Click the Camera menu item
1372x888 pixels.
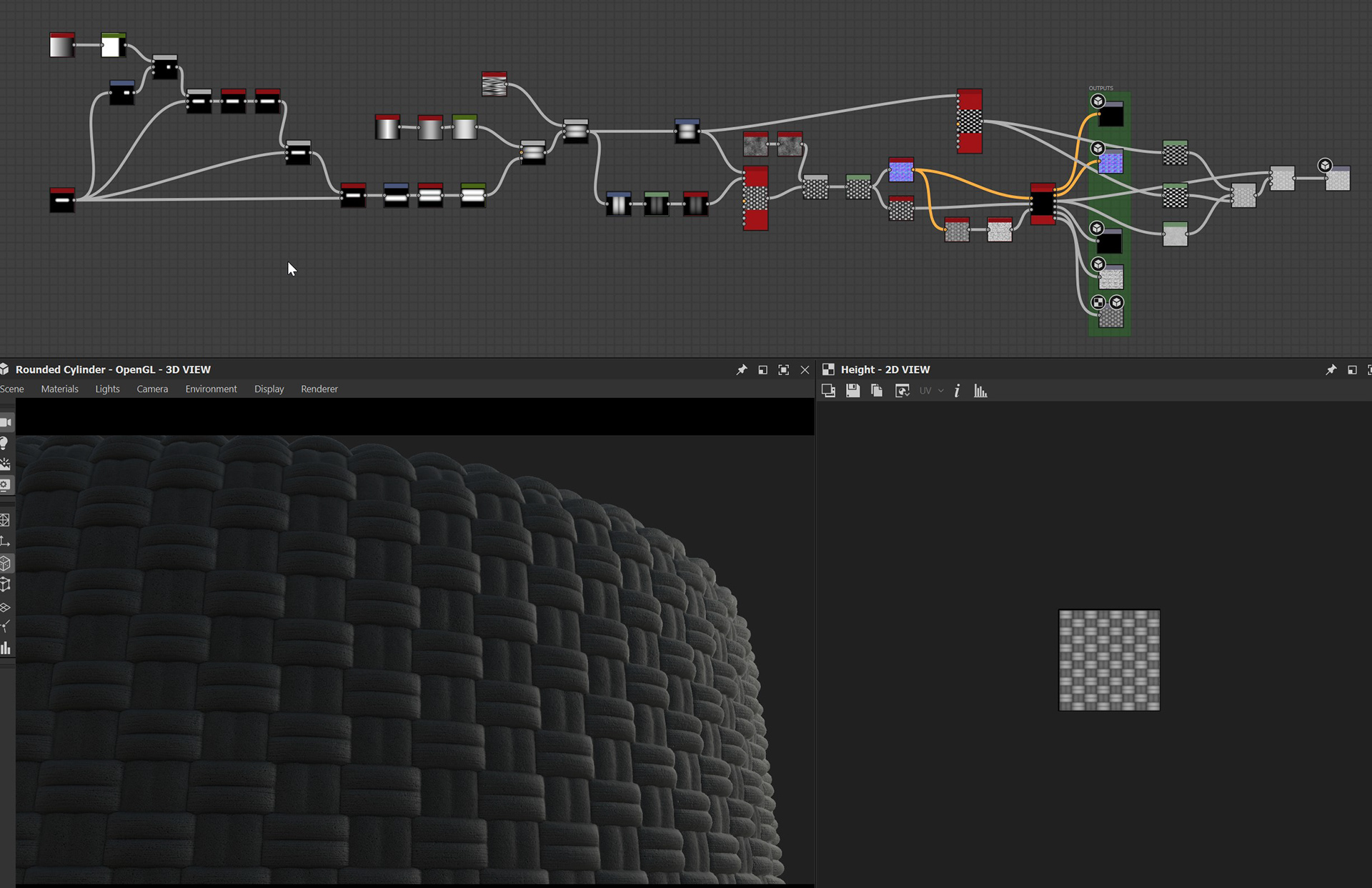point(152,389)
